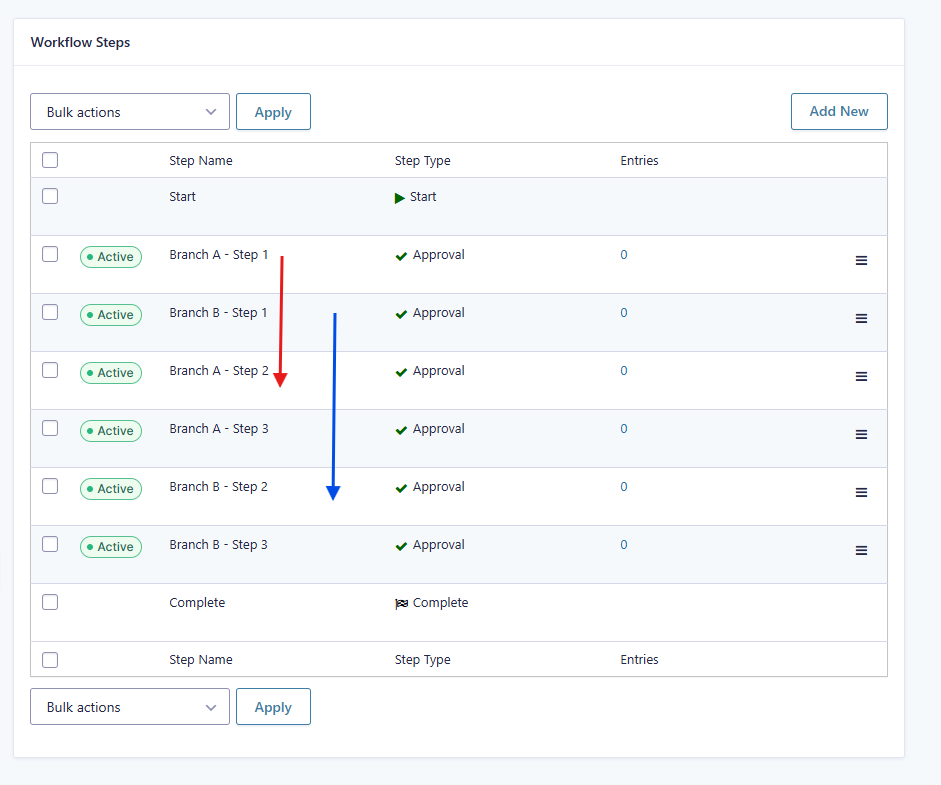The height and width of the screenshot is (785, 941).
Task: Open the bottom Bulk actions dropdown
Action: click(x=129, y=706)
